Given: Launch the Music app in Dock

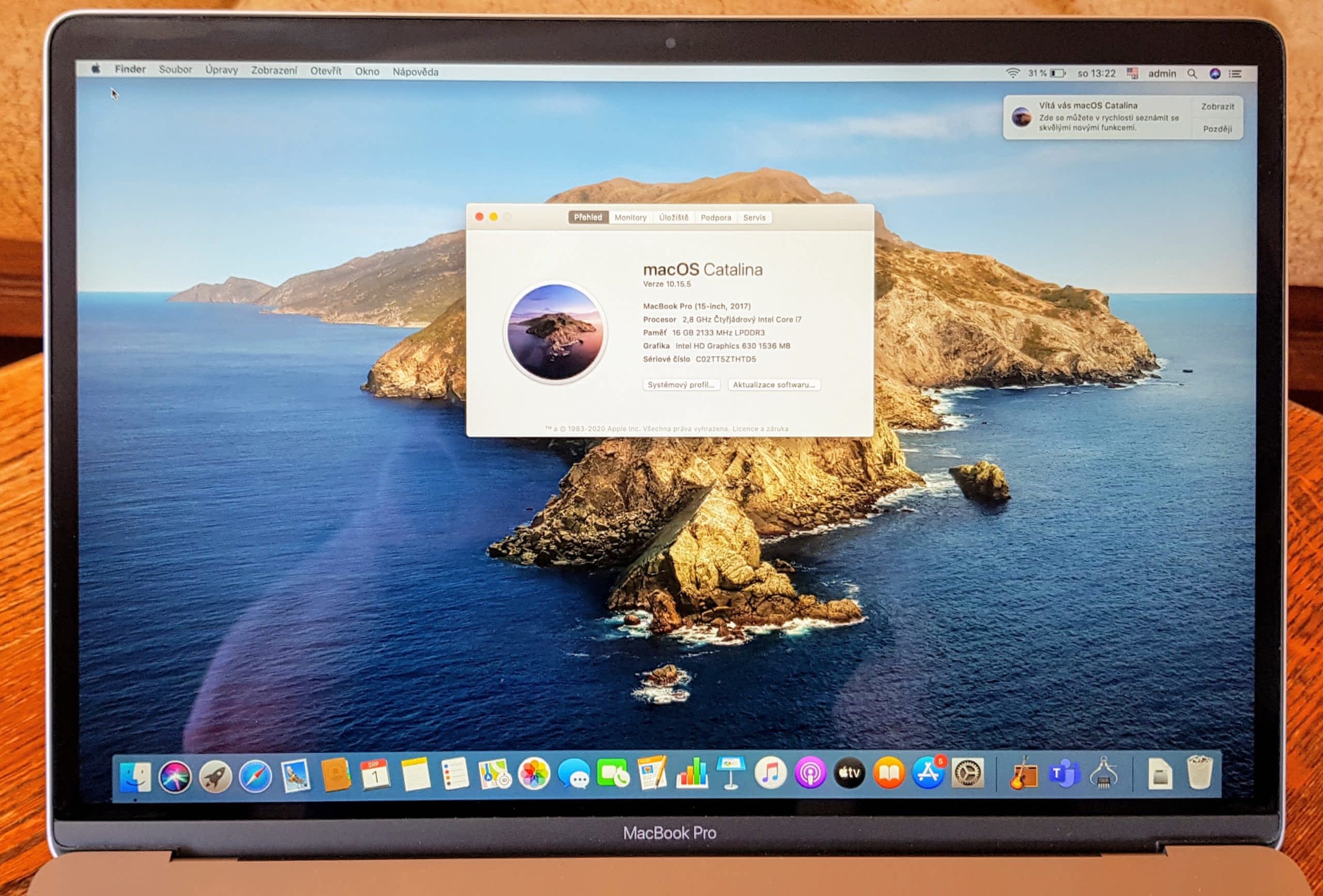Looking at the screenshot, I should [770, 774].
